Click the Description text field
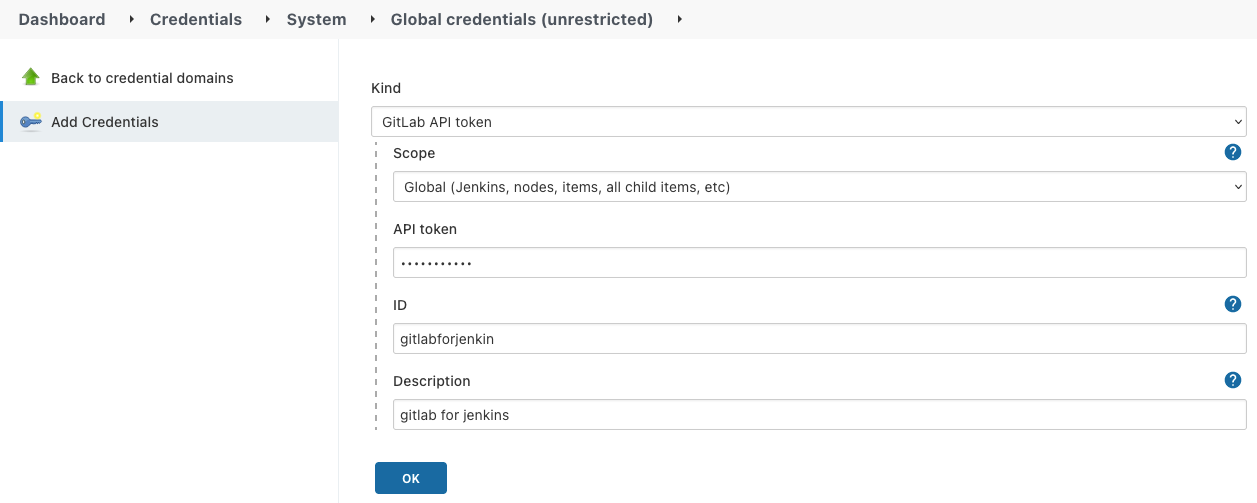This screenshot has height=503, width=1257. point(819,415)
